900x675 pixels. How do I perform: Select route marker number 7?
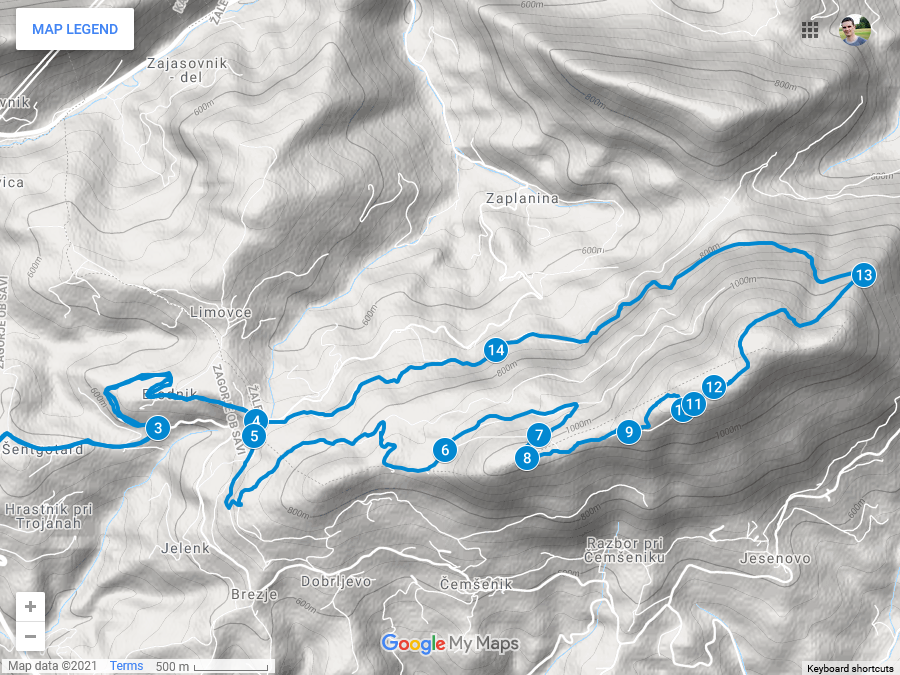pyautogui.click(x=538, y=435)
